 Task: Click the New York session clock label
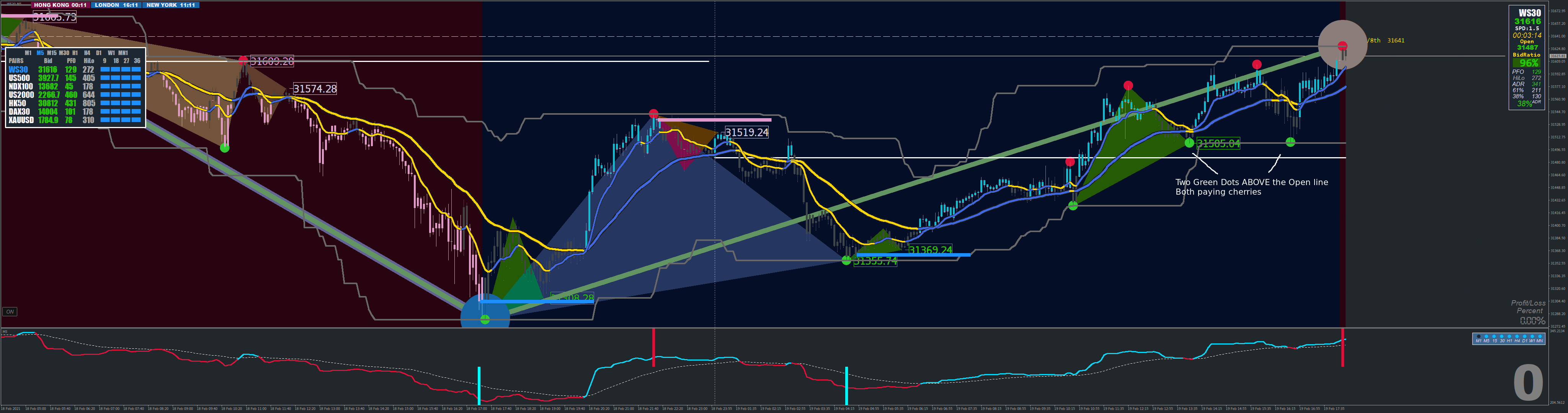click(x=170, y=5)
